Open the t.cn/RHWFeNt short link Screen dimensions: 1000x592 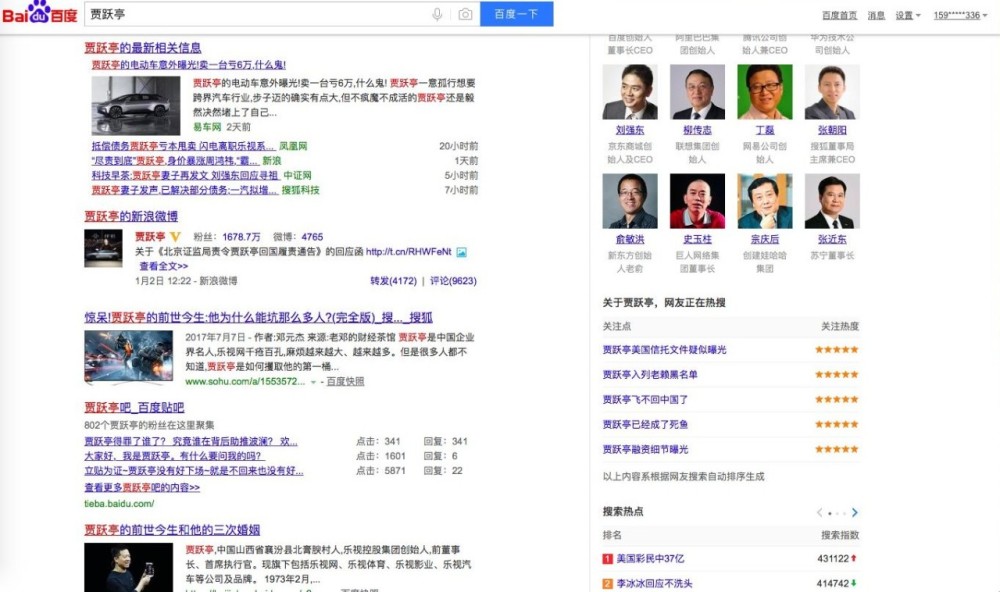click(408, 252)
